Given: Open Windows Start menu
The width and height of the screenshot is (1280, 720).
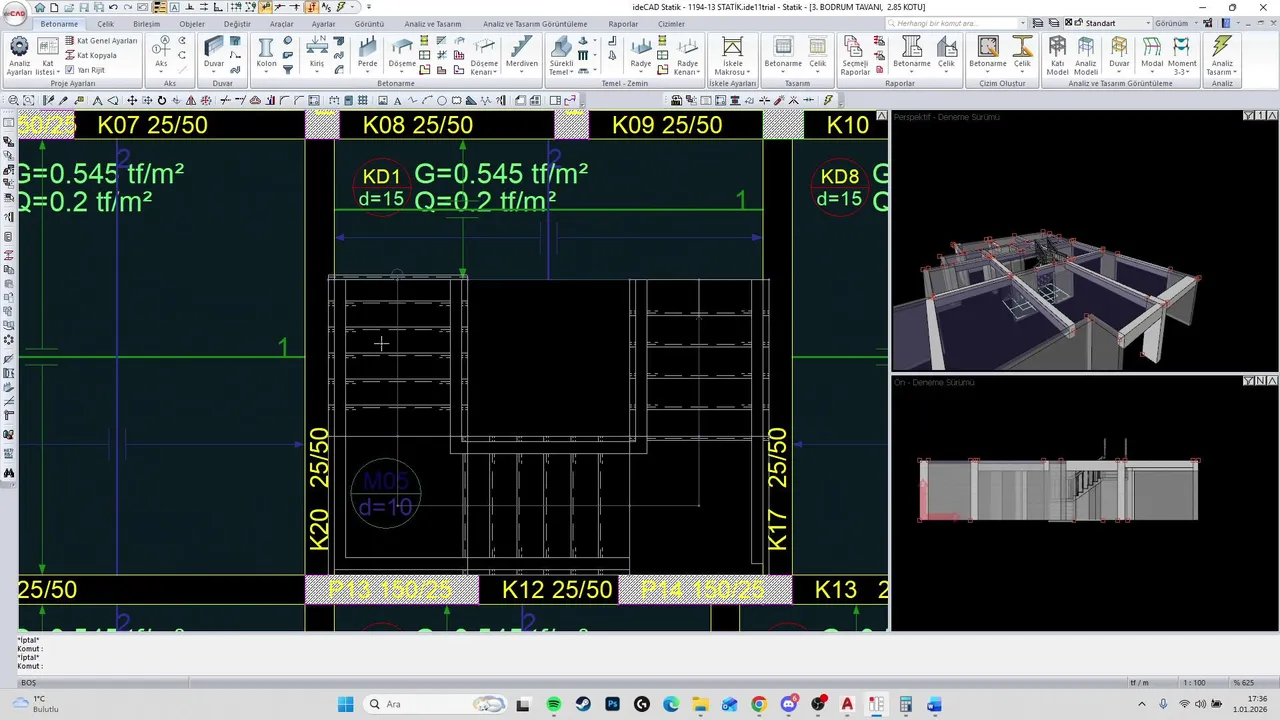Looking at the screenshot, I should tap(345, 704).
